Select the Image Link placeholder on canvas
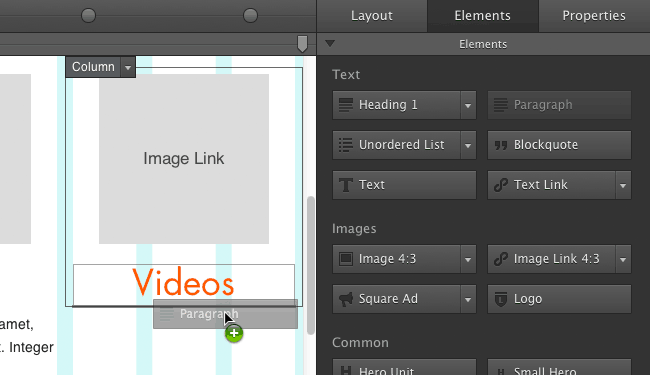 coord(184,159)
